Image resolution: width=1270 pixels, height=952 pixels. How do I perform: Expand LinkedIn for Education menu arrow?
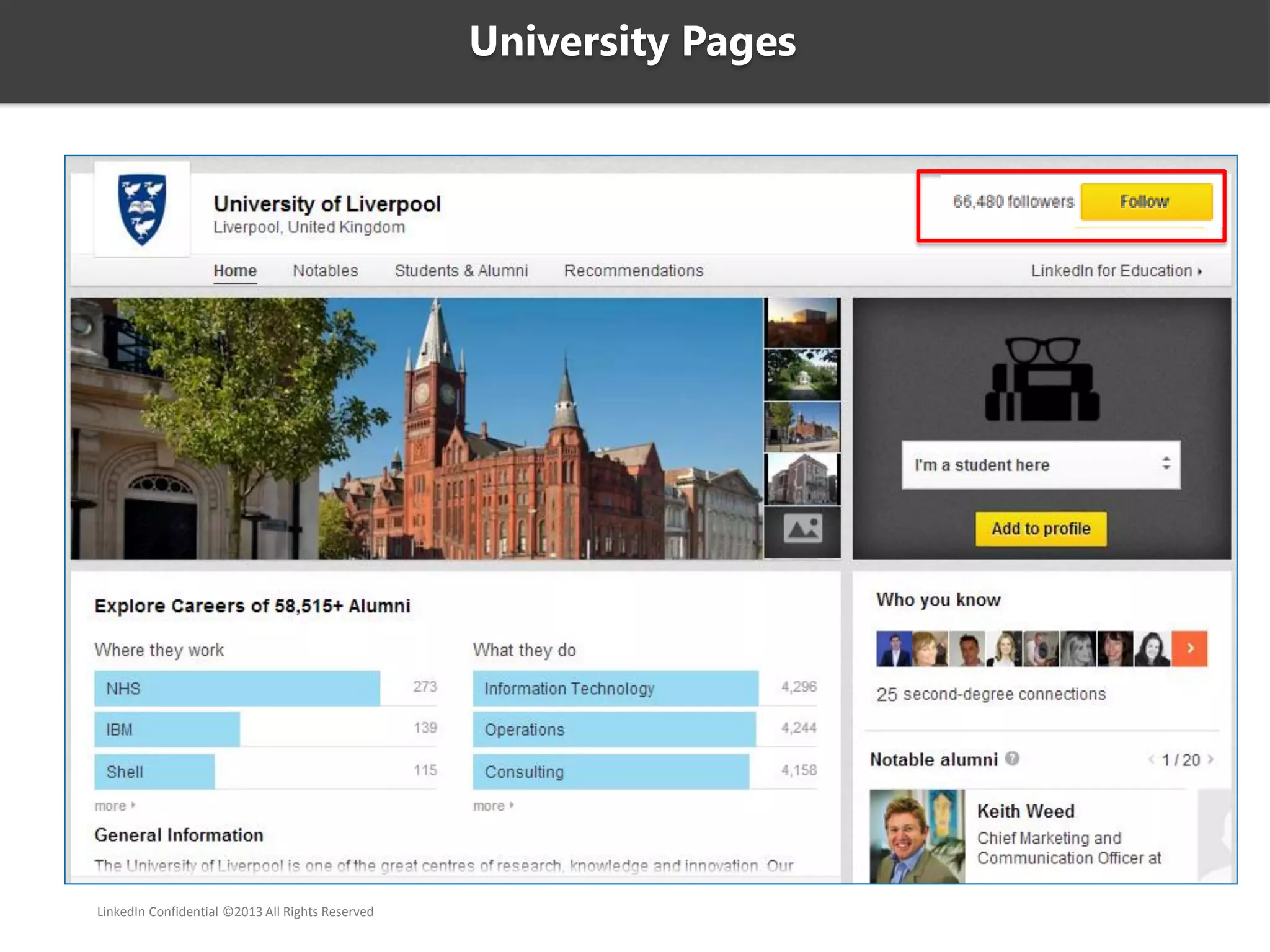(1201, 271)
